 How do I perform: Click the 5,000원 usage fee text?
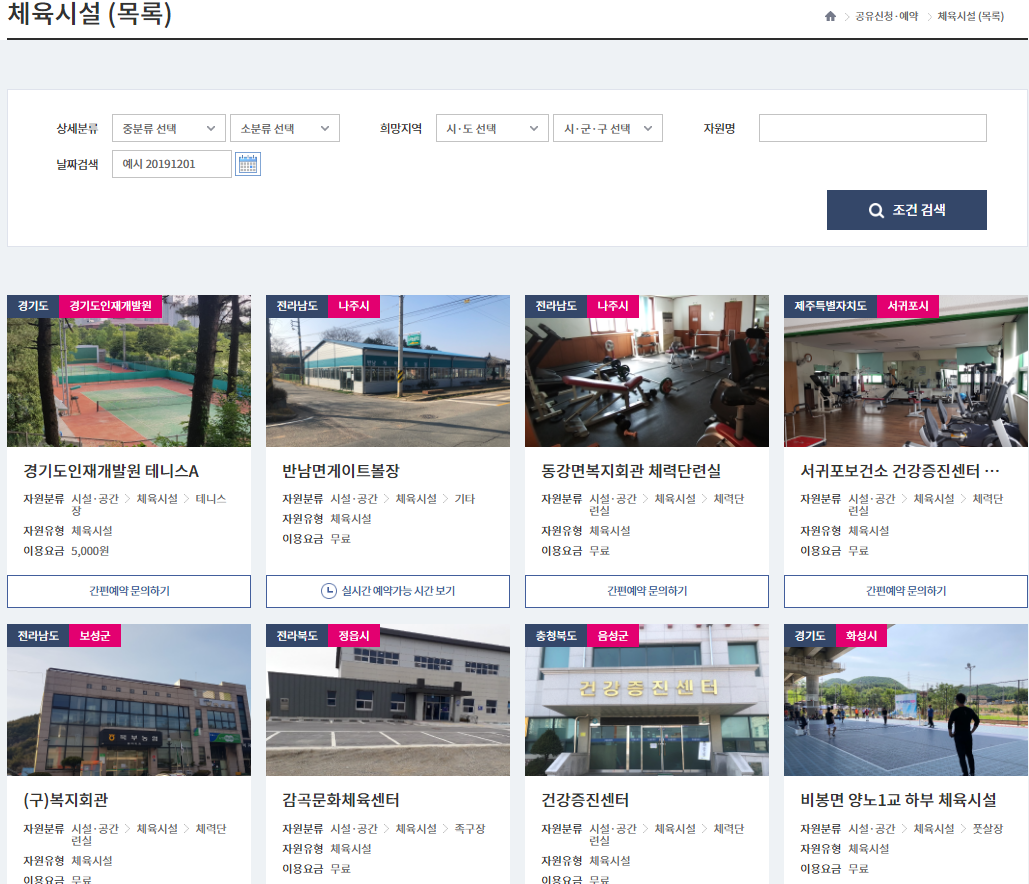90,551
